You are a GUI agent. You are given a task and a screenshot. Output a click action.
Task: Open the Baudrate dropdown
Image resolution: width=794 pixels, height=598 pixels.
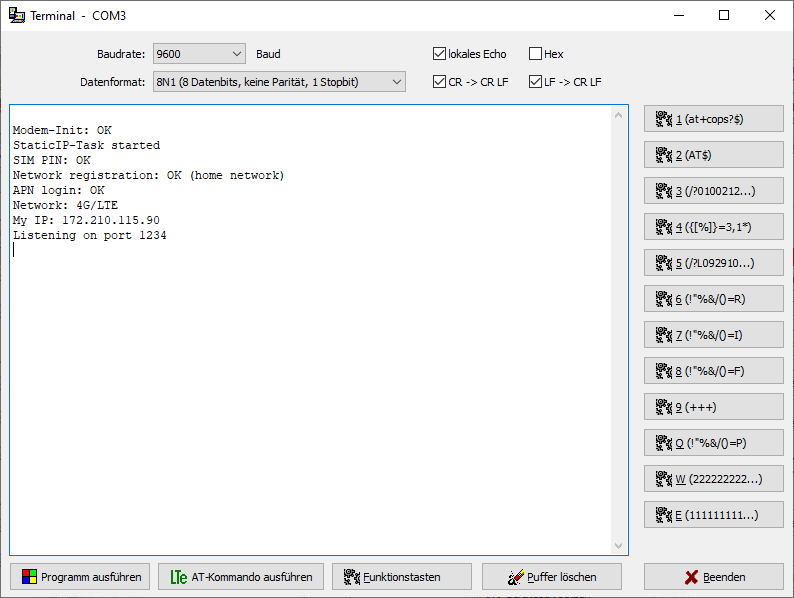pyautogui.click(x=199, y=54)
